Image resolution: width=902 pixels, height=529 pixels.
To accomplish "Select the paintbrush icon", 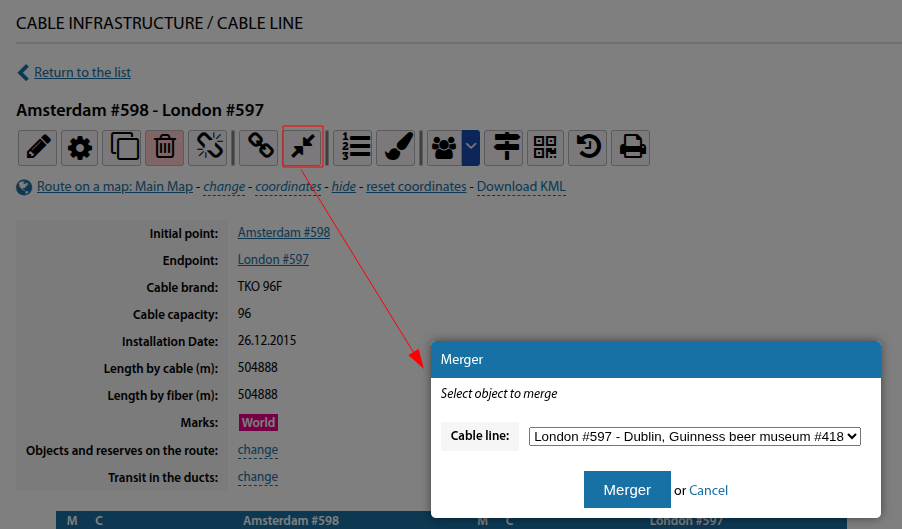I will tap(396, 147).
